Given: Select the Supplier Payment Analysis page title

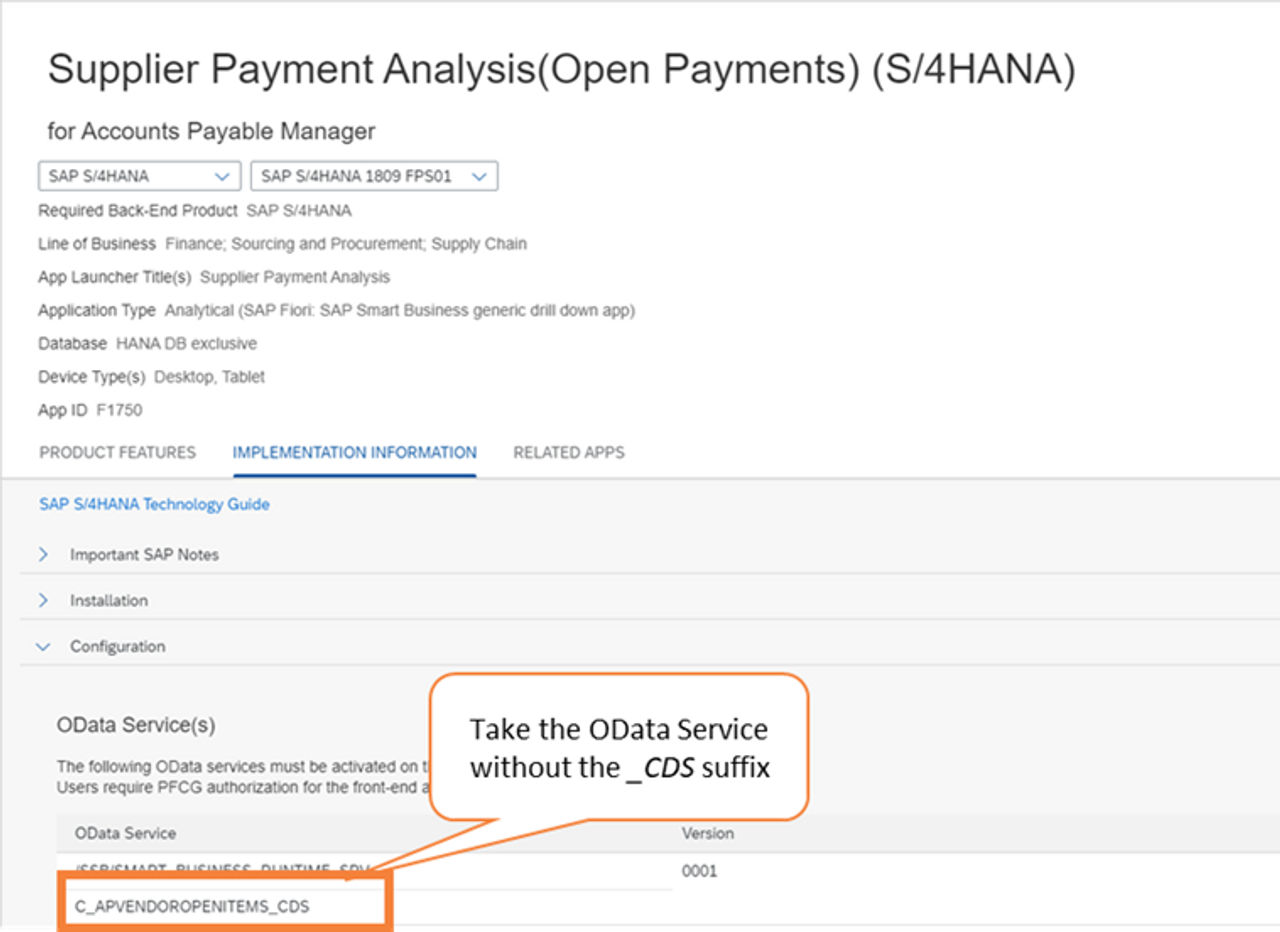Looking at the screenshot, I should pos(561,72).
